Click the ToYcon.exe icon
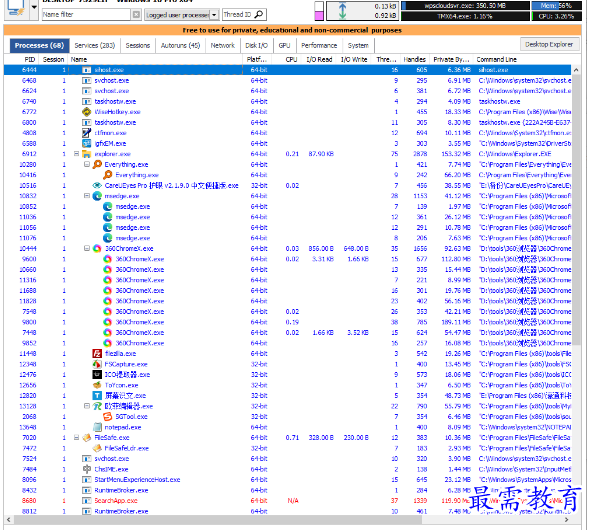Screen dimensions: 590x530 [97, 385]
